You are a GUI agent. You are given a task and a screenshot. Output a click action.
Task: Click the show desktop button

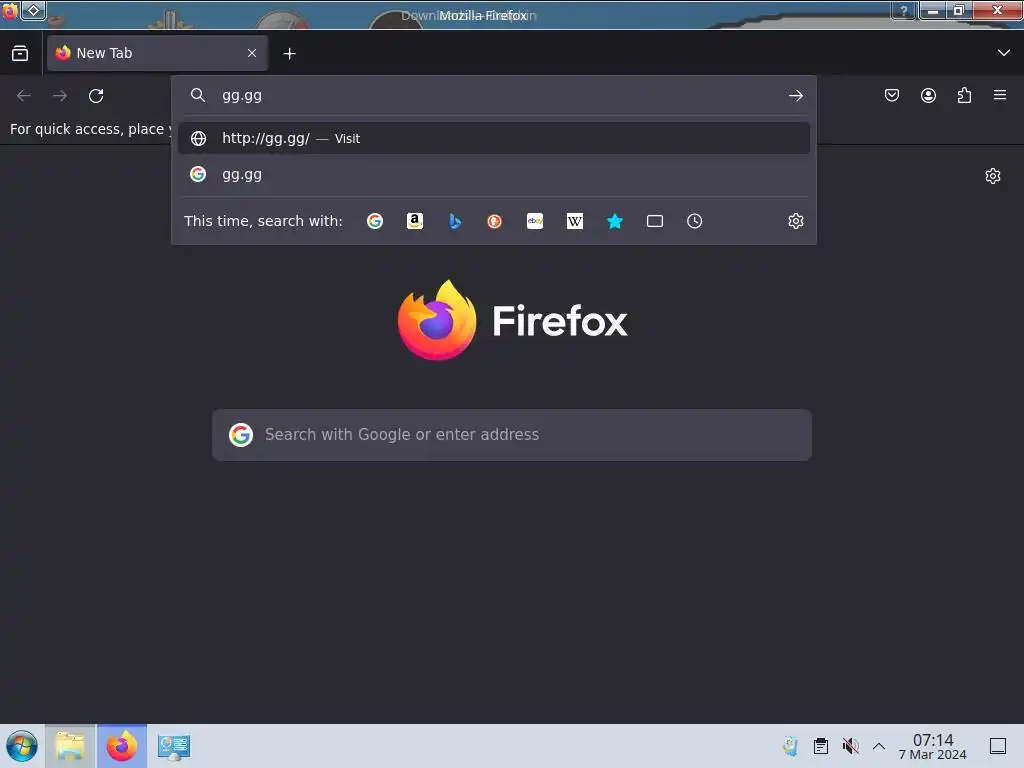pos(998,746)
